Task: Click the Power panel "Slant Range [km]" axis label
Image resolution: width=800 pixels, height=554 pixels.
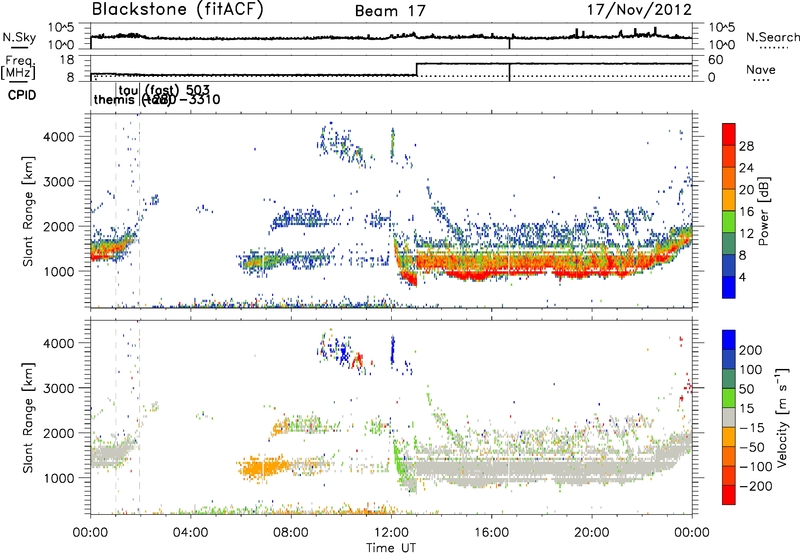Action: tap(28, 211)
